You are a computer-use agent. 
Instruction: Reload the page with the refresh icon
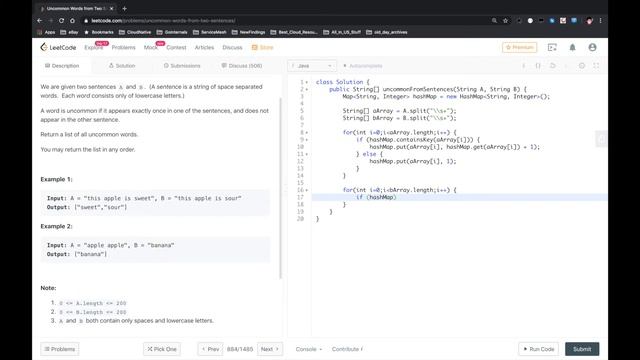pyautogui.click(x=61, y=20)
